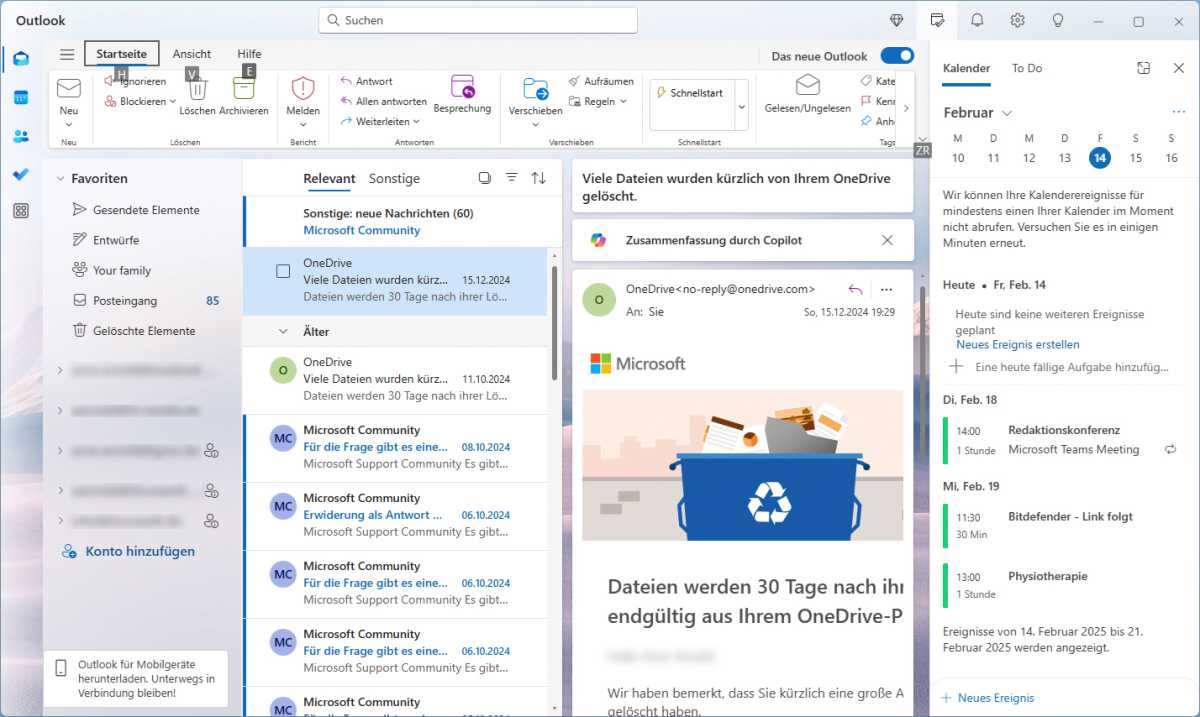
Task: Add a task due today field
Action: (1060, 367)
